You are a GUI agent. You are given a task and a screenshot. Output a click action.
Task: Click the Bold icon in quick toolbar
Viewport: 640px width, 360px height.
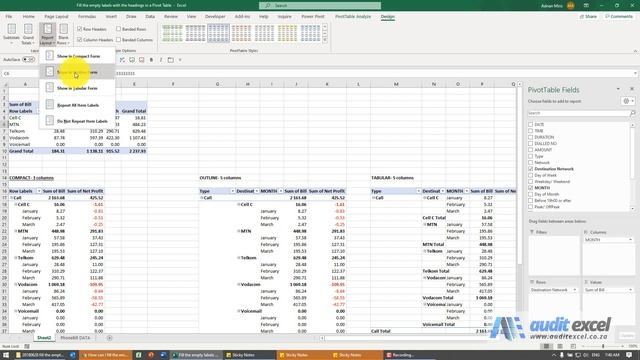(151, 60)
